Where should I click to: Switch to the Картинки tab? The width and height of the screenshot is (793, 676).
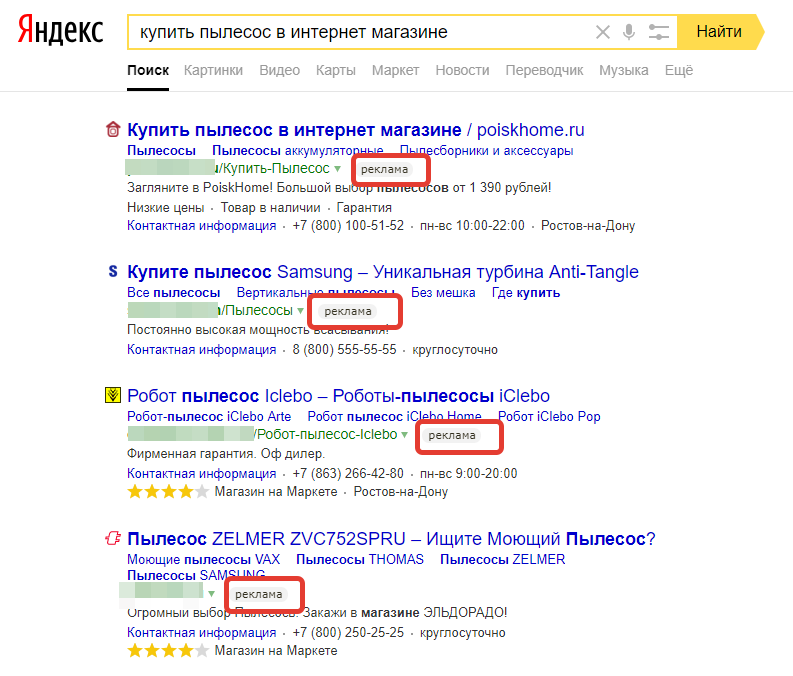tap(213, 70)
